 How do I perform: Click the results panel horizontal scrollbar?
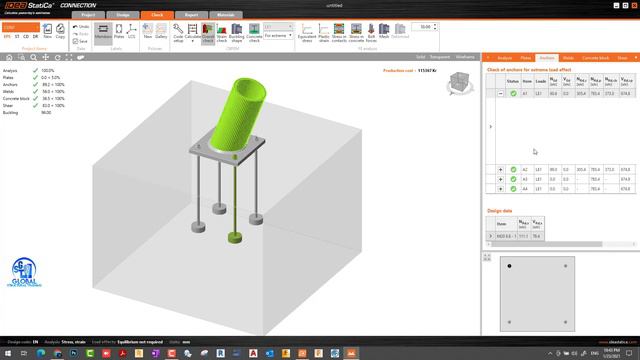[547, 244]
